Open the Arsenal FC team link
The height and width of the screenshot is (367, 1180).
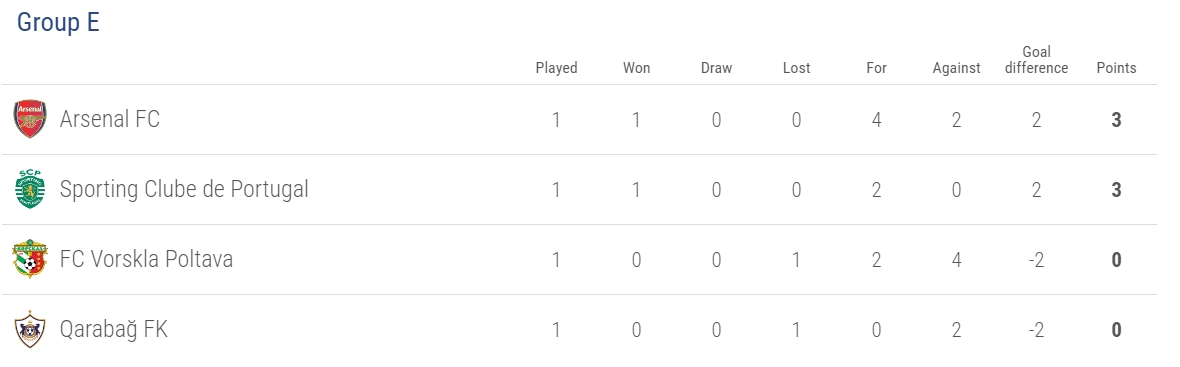click(110, 120)
